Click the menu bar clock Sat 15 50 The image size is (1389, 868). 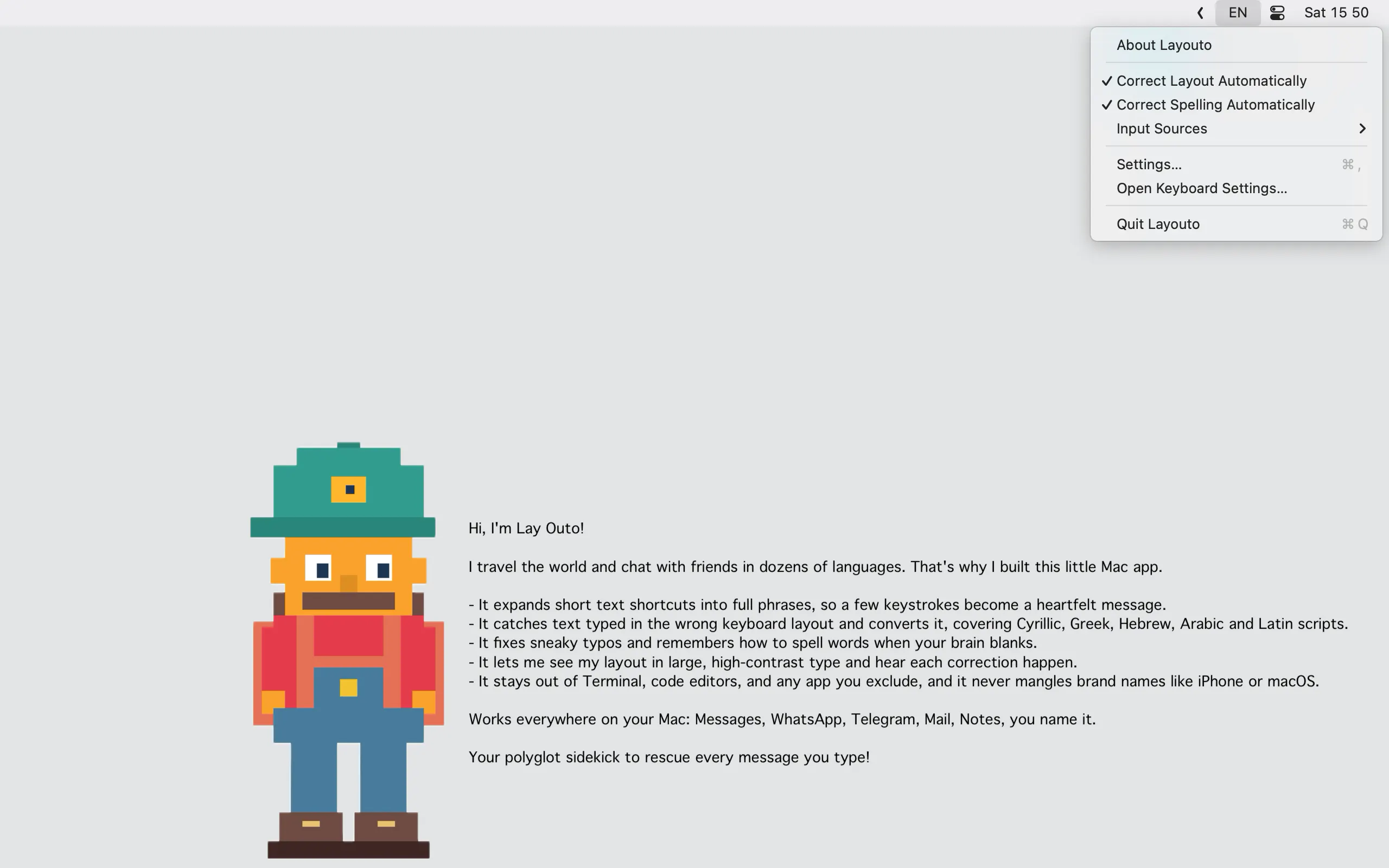click(1336, 12)
